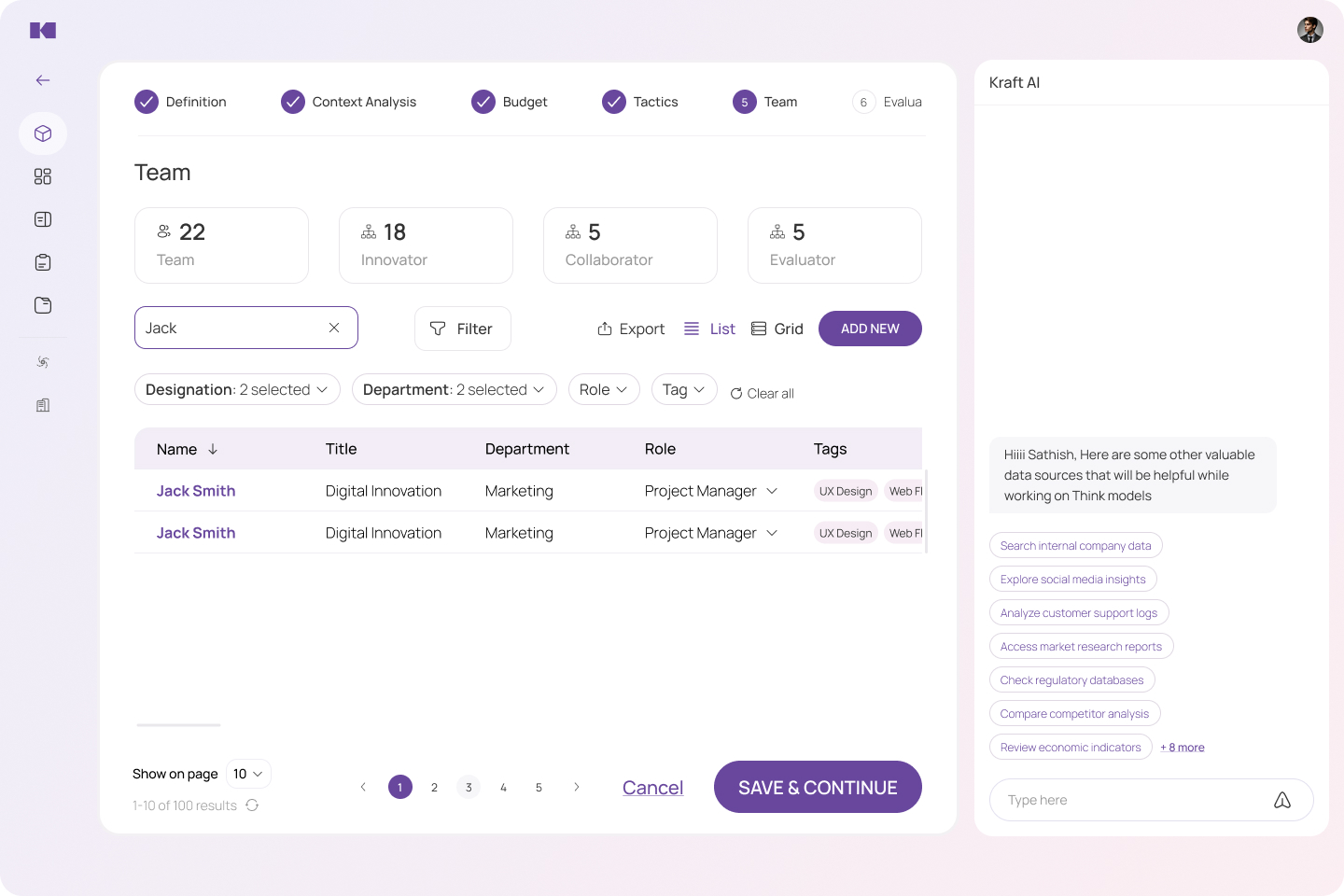Open the Department filter dropdown
Screen dimensions: 1344x896
[x=454, y=389]
